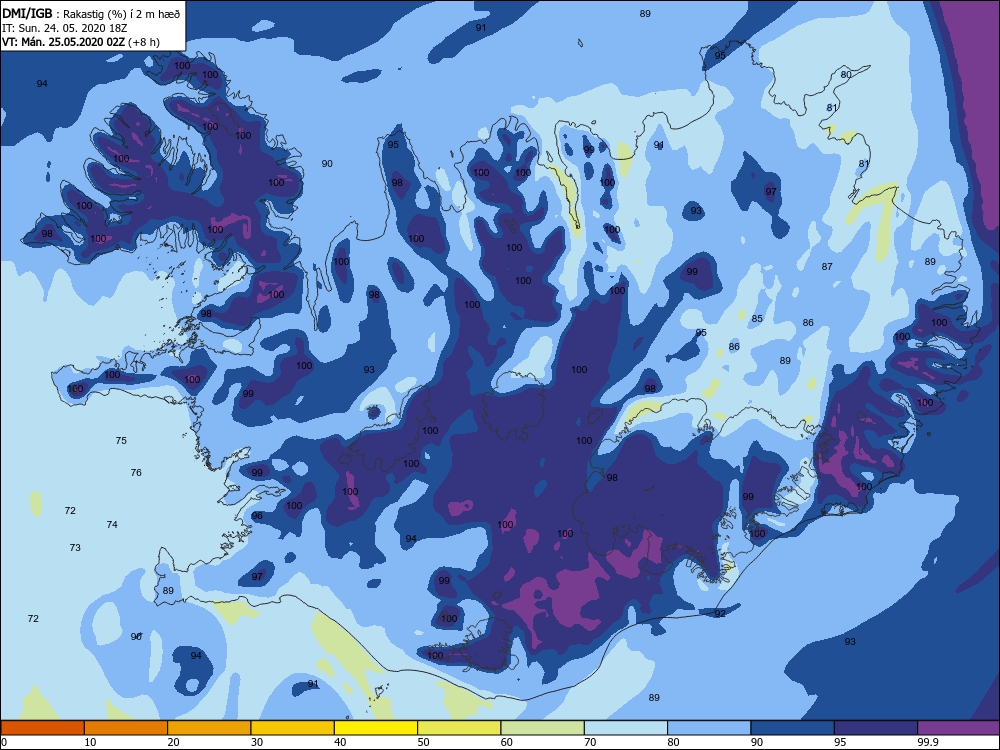This screenshot has height=750, width=1000.
Task: Click the 'VT: Mán. 25.05.2020 02Z' line
Action: pyautogui.click(x=64, y=42)
